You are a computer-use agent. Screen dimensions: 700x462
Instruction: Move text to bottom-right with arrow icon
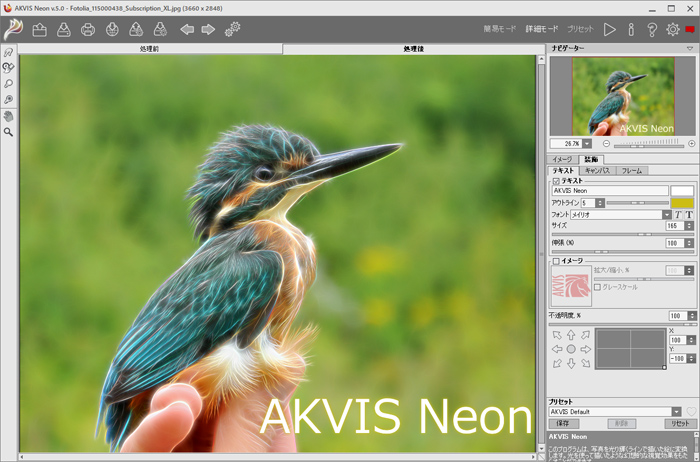[585, 364]
